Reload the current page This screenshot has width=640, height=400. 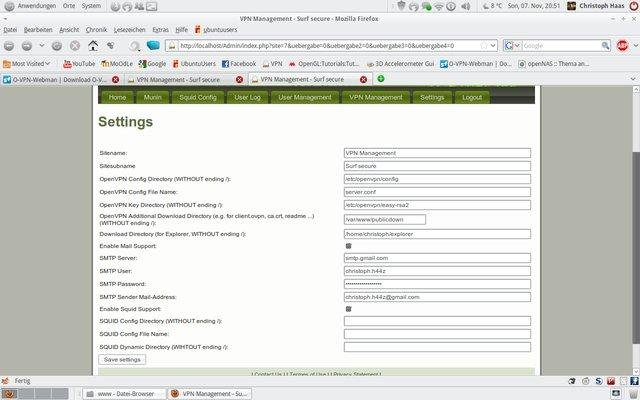[57, 46]
